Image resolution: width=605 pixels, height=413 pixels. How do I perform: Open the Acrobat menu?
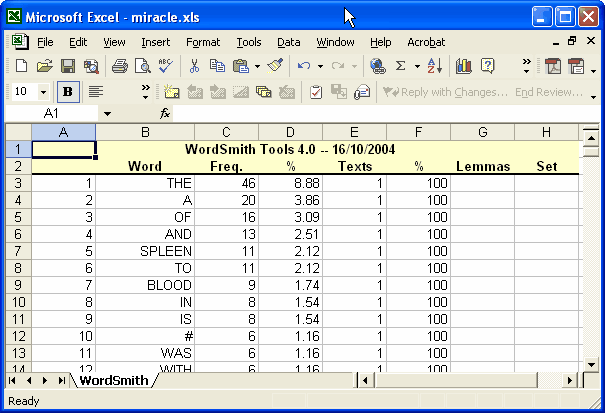(x=426, y=42)
